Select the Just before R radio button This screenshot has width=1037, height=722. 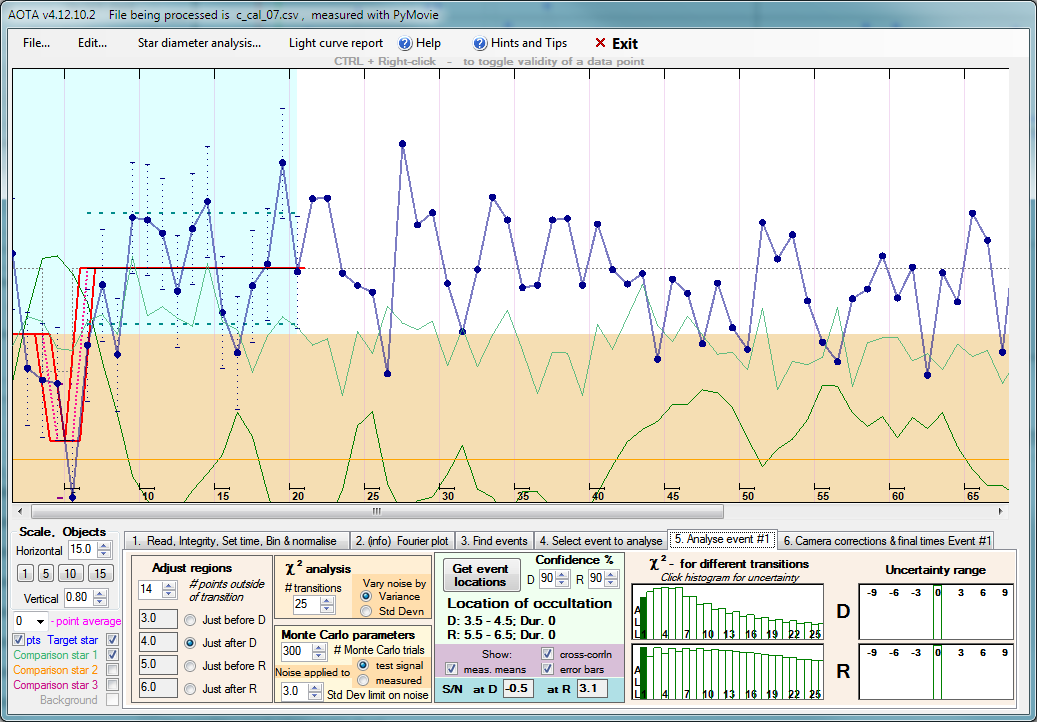click(190, 666)
